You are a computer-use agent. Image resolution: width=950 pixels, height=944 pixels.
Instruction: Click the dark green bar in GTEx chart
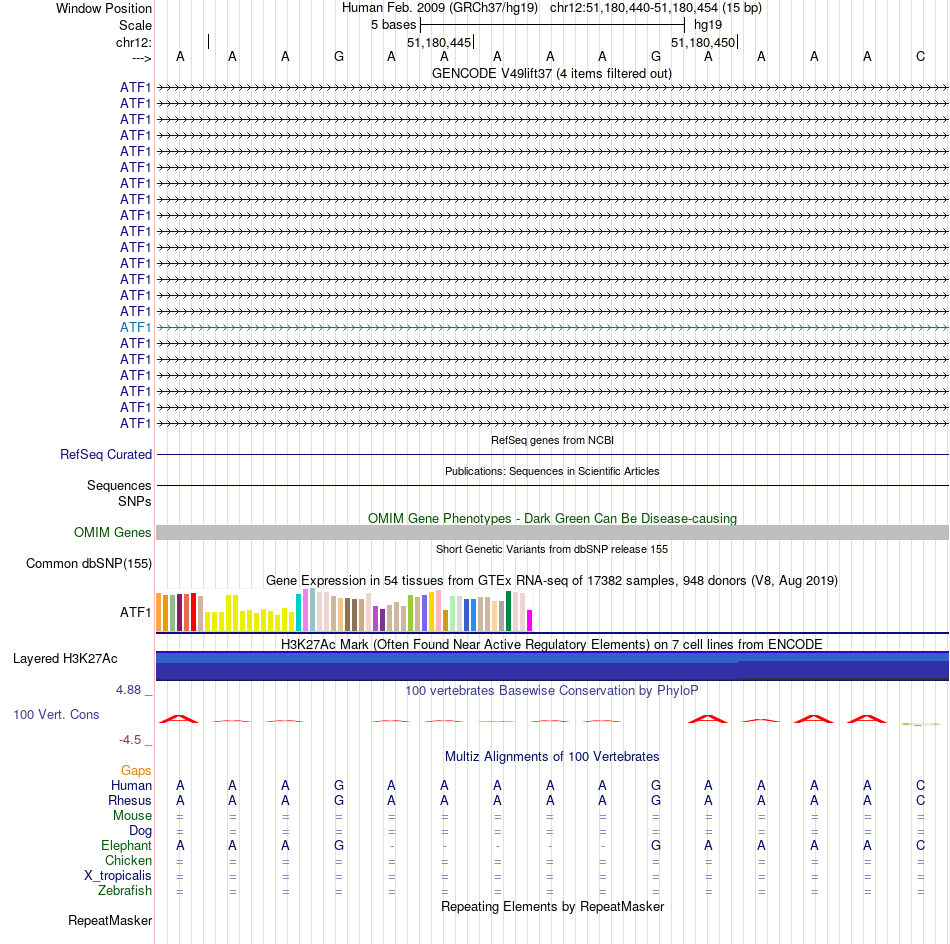click(508, 611)
